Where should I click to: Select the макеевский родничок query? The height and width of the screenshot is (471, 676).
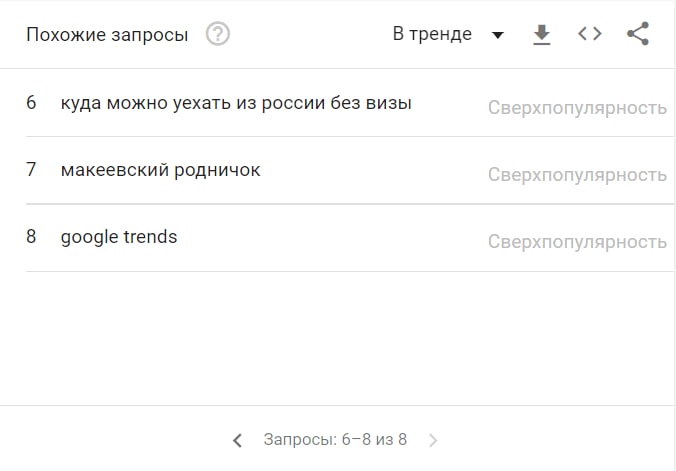pos(160,170)
